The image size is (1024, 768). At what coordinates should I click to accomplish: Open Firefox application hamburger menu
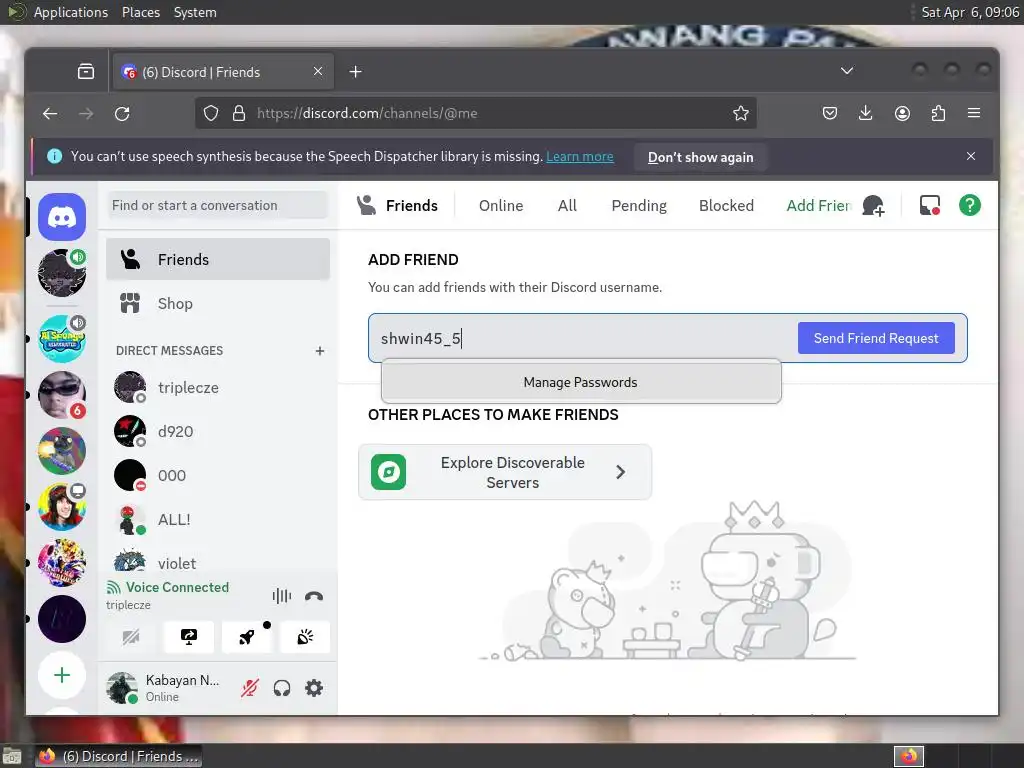pyautogui.click(x=974, y=114)
